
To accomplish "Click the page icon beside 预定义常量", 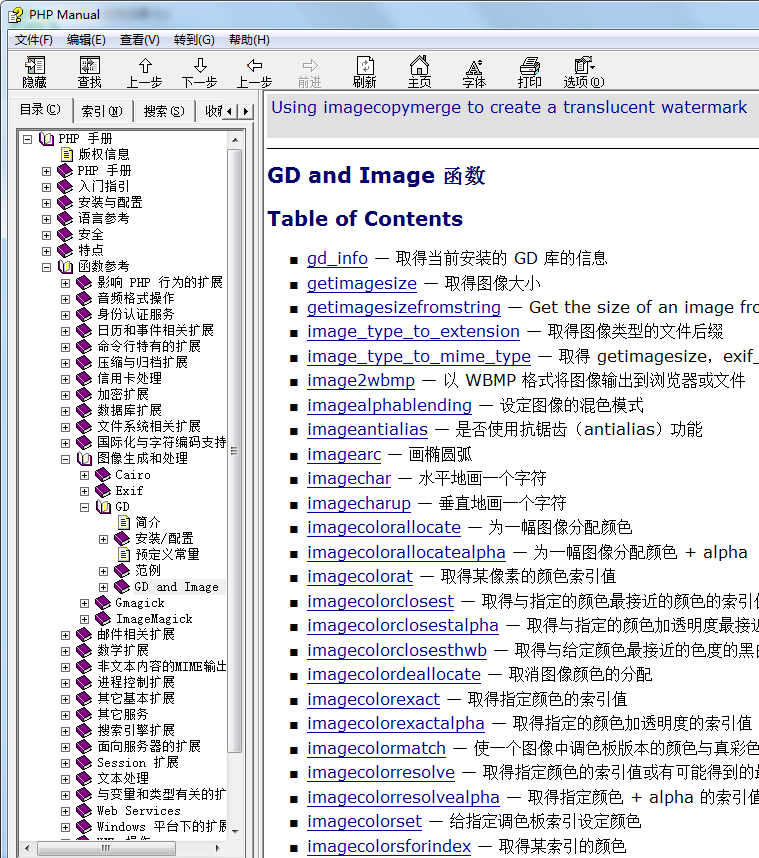I will [x=124, y=554].
